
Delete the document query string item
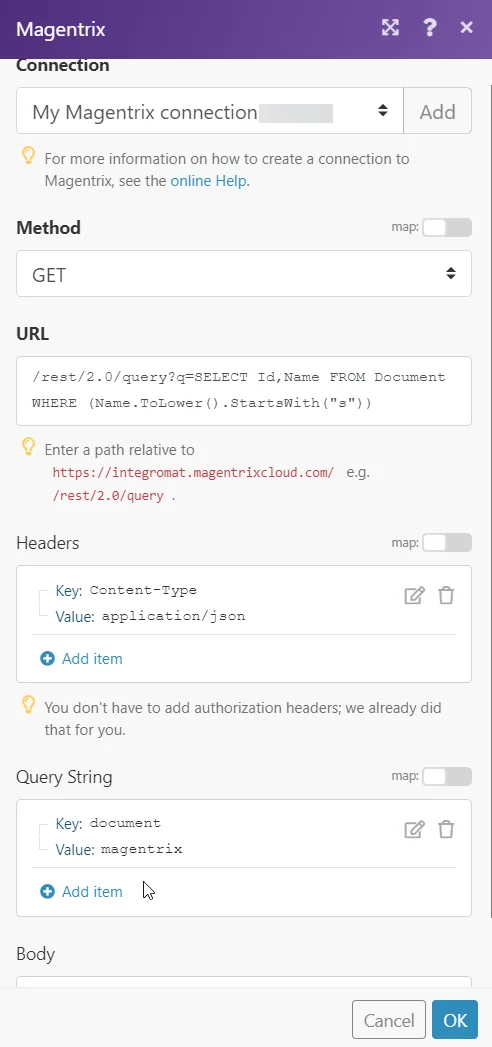point(446,829)
